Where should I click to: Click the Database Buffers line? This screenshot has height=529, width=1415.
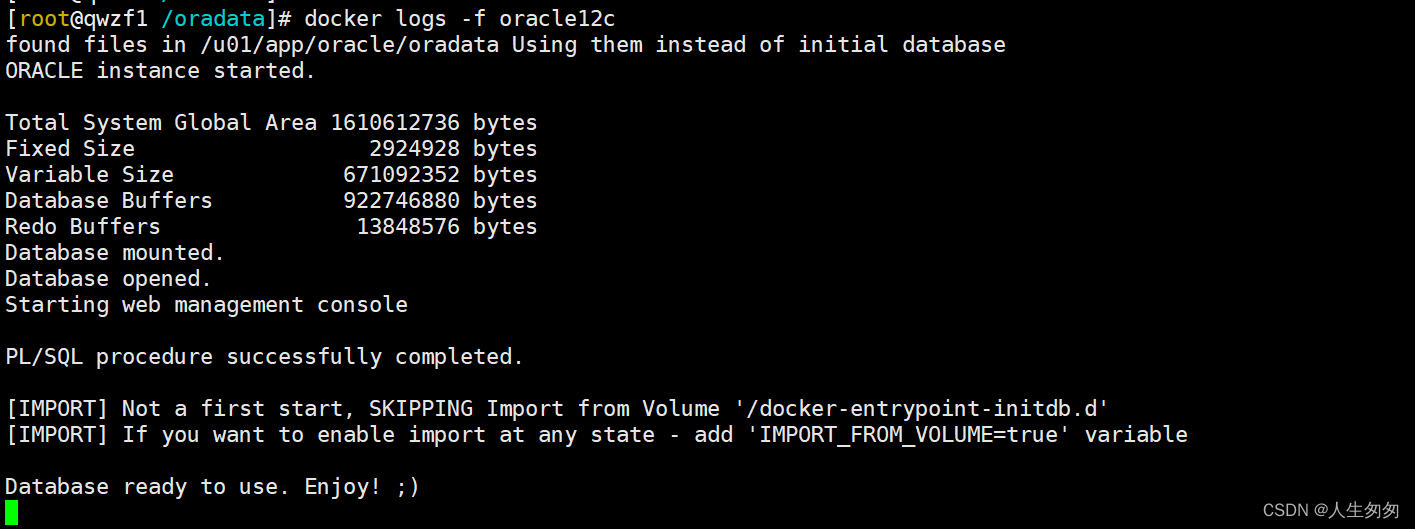click(x=271, y=200)
